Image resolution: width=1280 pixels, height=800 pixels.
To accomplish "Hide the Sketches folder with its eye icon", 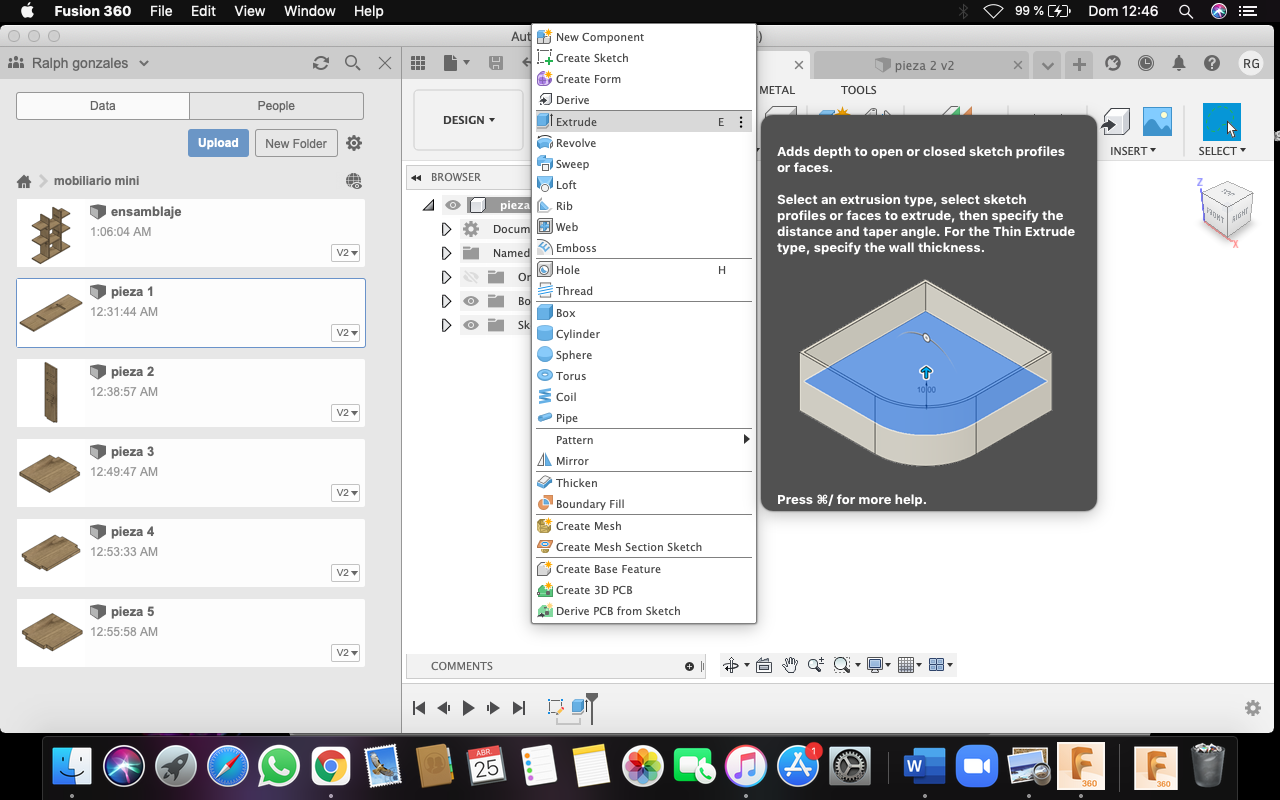I will 471,325.
